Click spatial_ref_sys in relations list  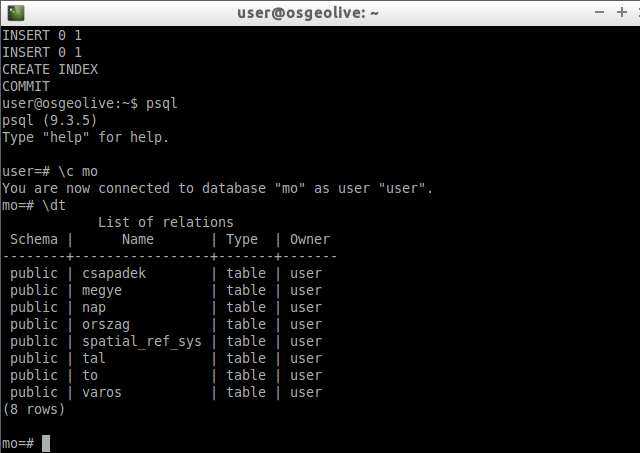pyautogui.click(x=142, y=341)
